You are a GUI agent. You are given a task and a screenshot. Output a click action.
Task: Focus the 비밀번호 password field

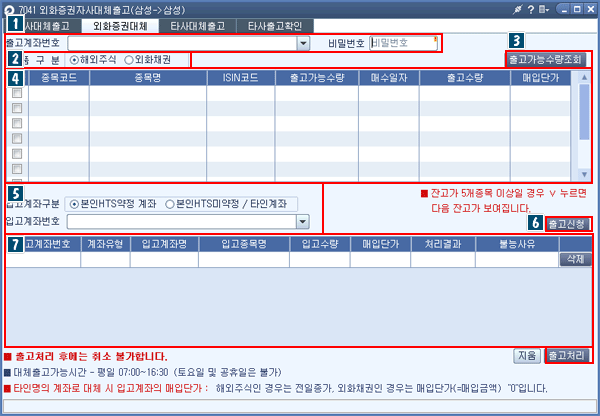pyautogui.click(x=403, y=43)
